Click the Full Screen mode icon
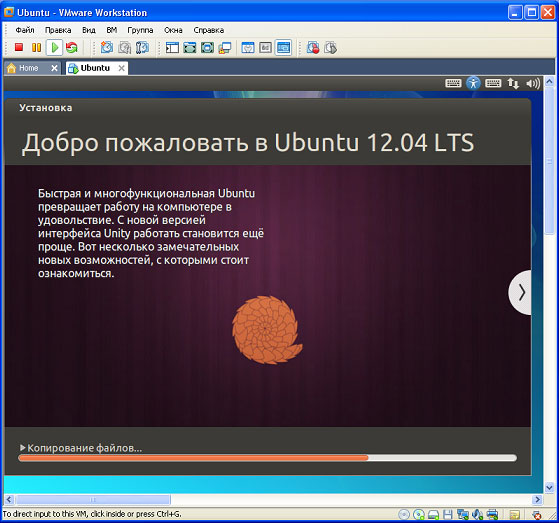 [207, 47]
